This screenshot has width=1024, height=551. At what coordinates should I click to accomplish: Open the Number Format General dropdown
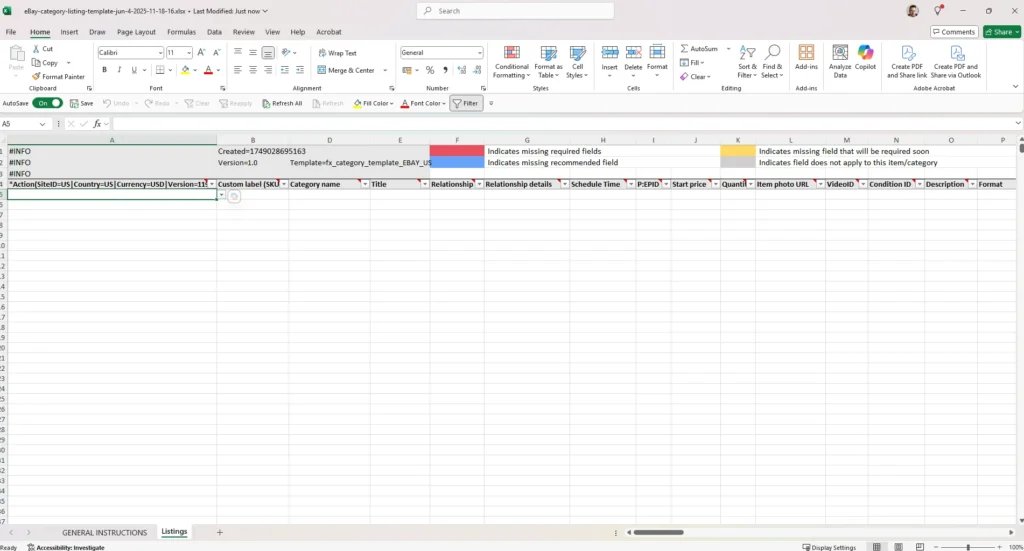pyautogui.click(x=479, y=52)
